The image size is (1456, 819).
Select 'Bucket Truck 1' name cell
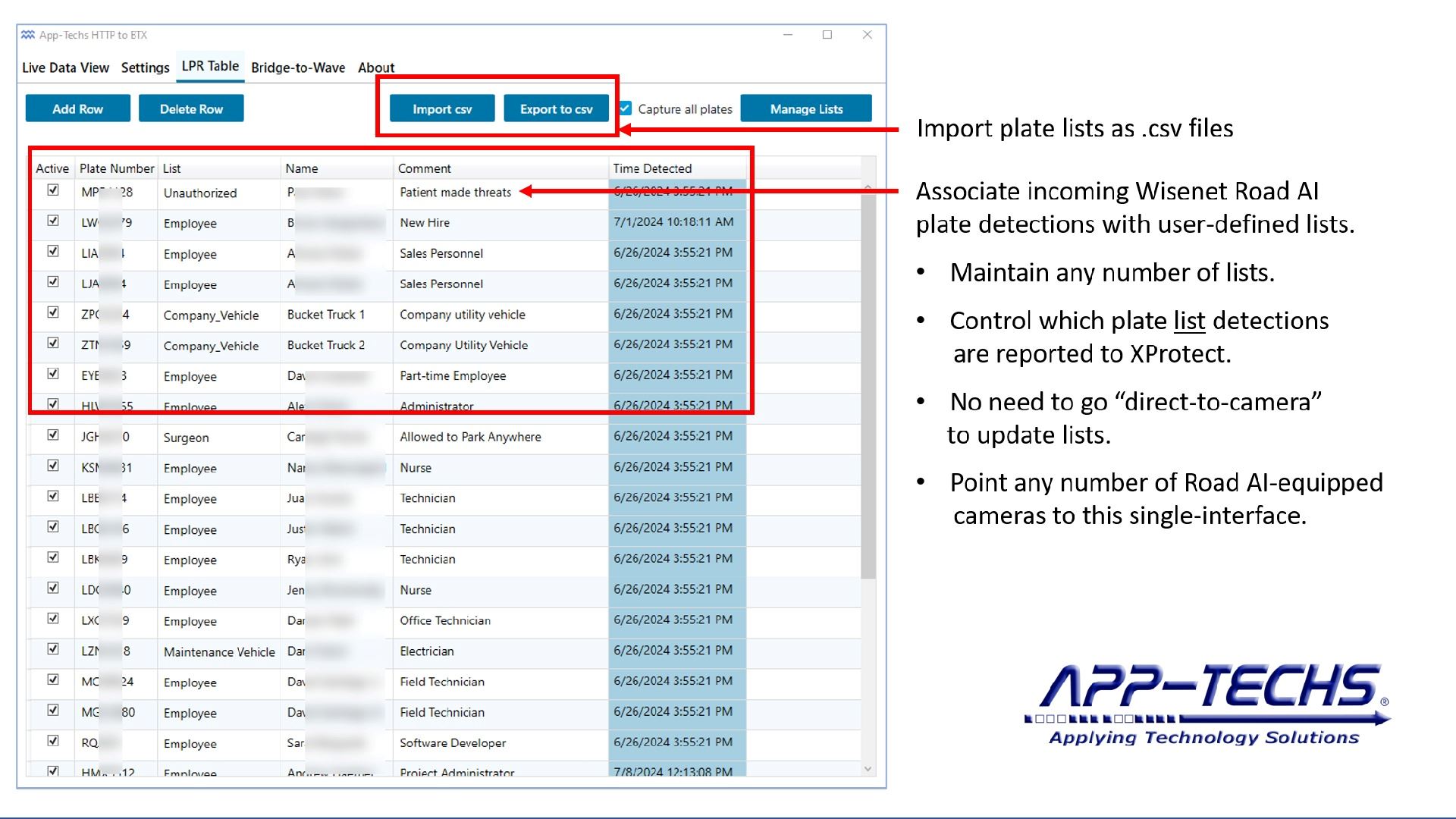tap(337, 315)
